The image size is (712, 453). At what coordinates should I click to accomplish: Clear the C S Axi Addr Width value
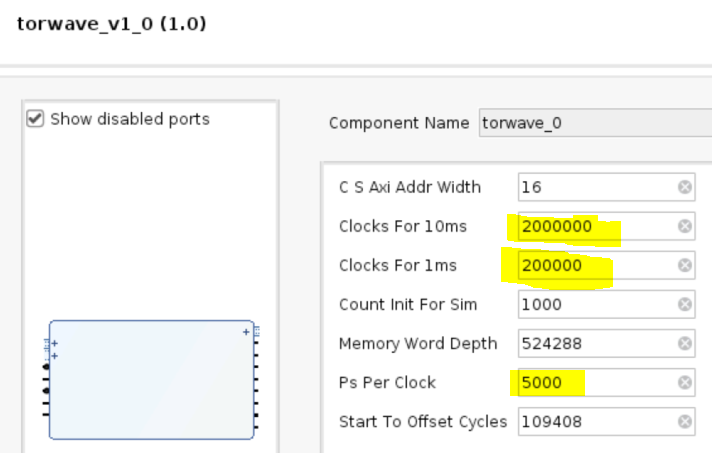pos(685,187)
